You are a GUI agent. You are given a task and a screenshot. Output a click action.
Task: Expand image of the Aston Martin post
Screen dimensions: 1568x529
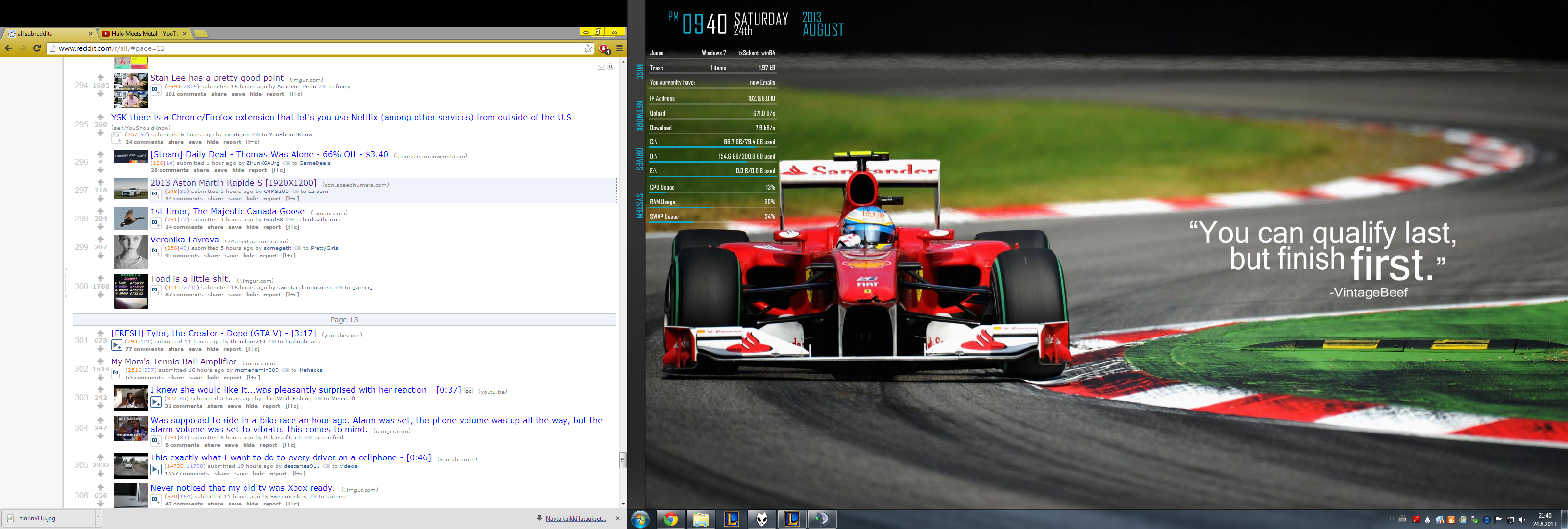pos(156,195)
